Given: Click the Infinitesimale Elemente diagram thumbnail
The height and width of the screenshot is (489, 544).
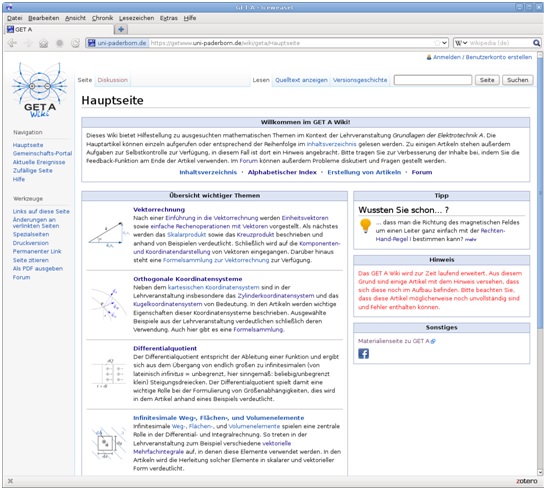Looking at the screenshot, I should [x=108, y=443].
